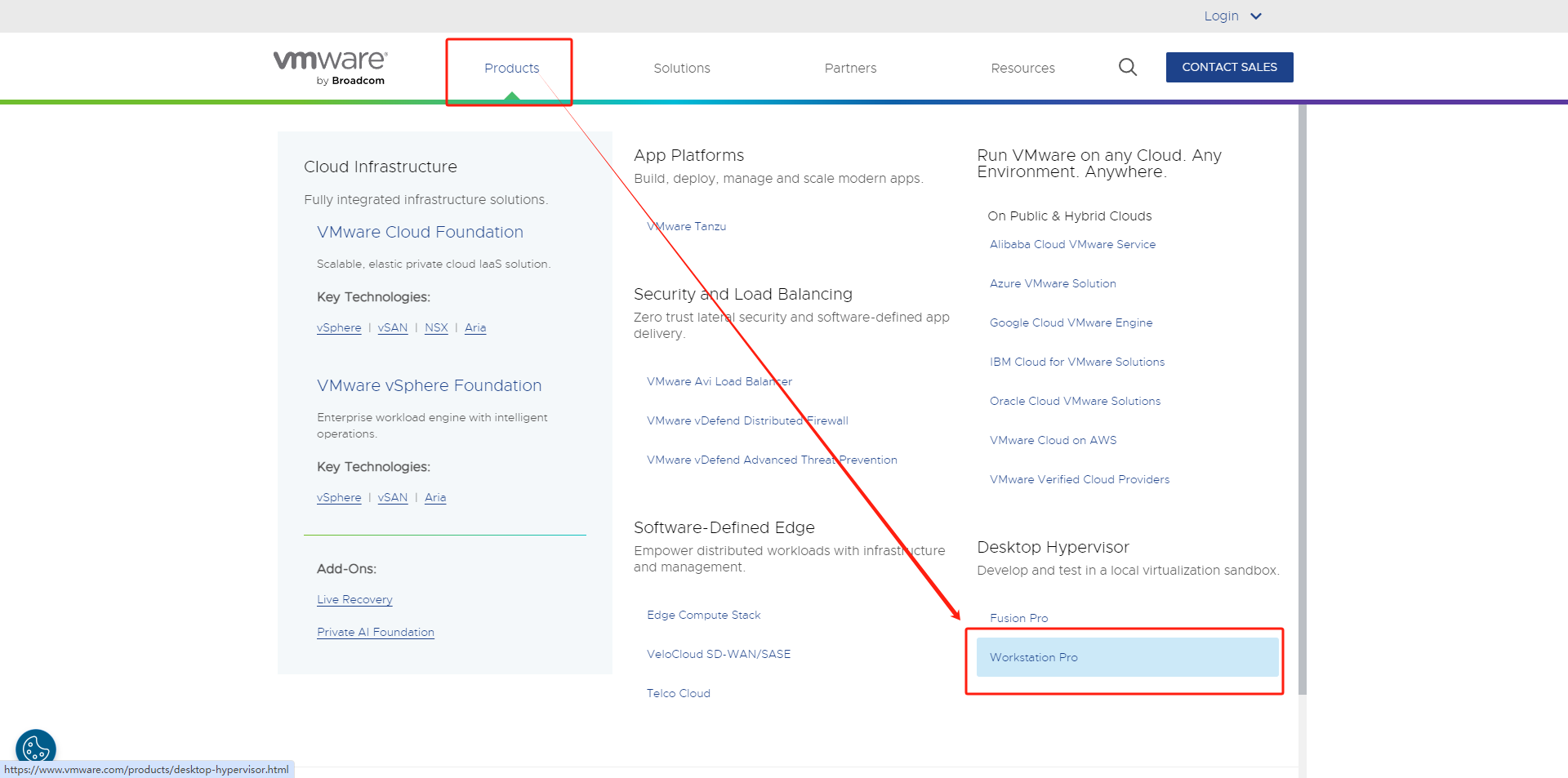Open VMware vDefend Distributed Firewall link
The height and width of the screenshot is (778, 1568).
[747, 420]
